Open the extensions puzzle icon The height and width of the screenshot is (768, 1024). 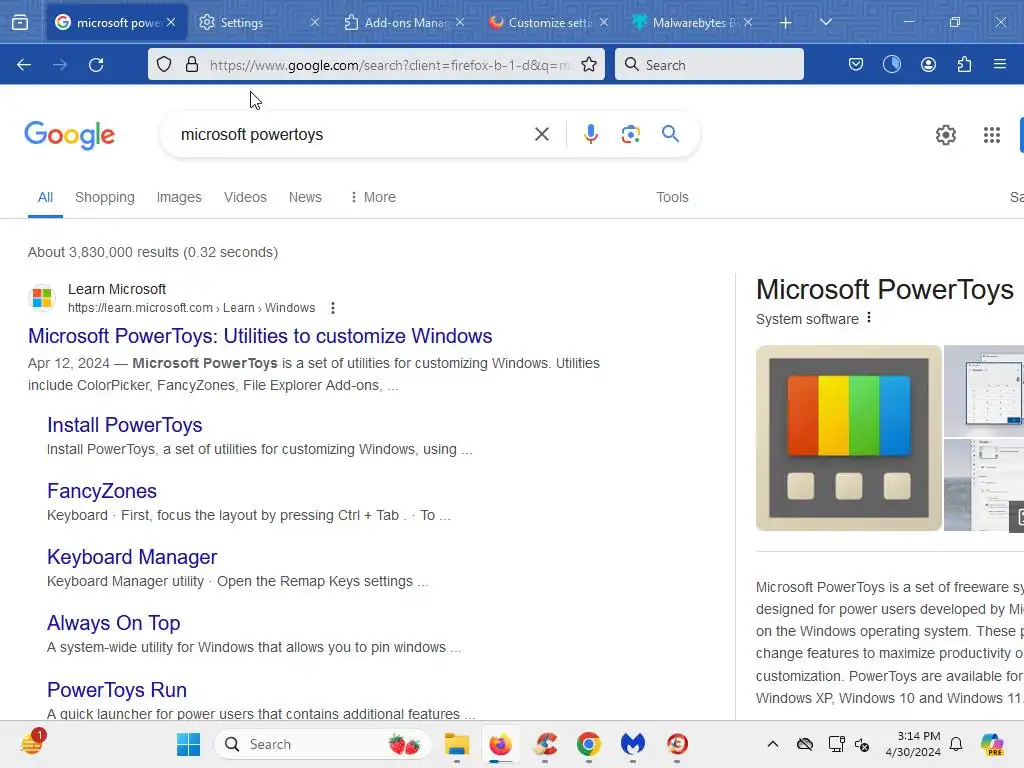(964, 64)
